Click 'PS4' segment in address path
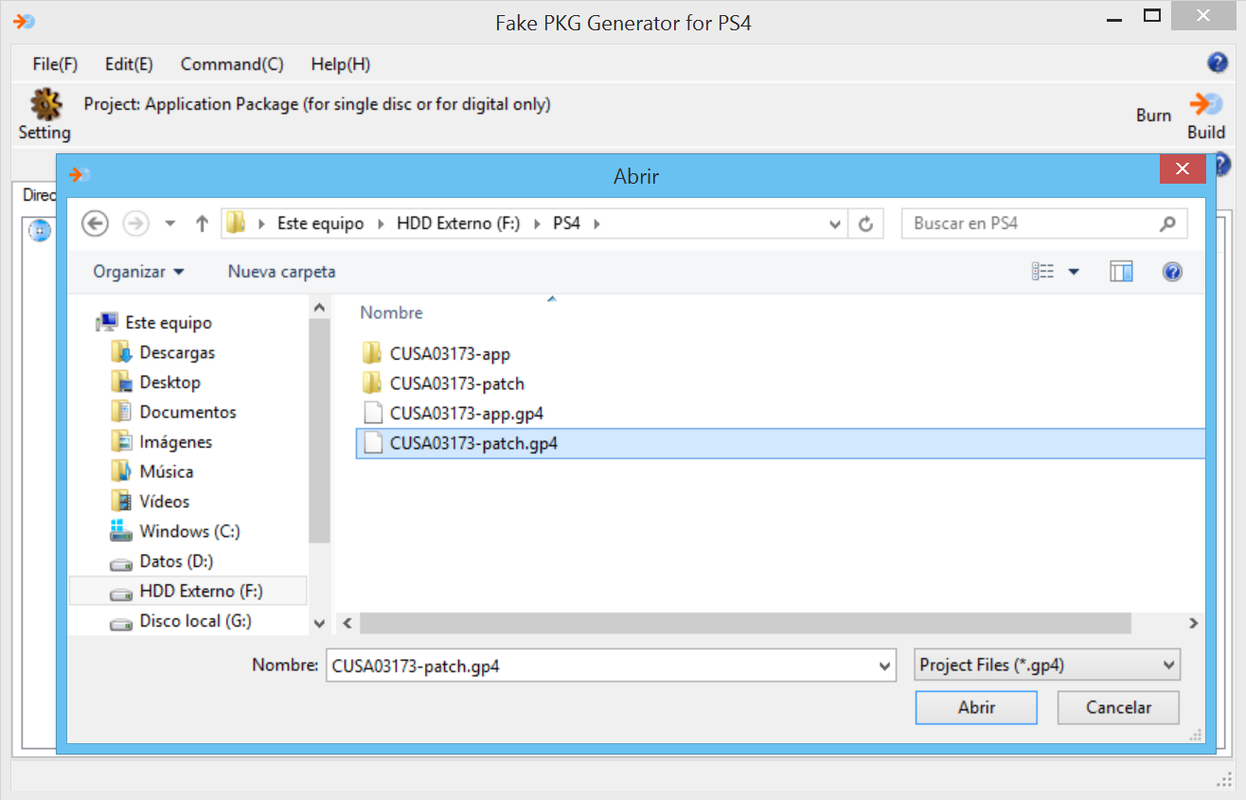The width and height of the screenshot is (1246, 800). (567, 224)
